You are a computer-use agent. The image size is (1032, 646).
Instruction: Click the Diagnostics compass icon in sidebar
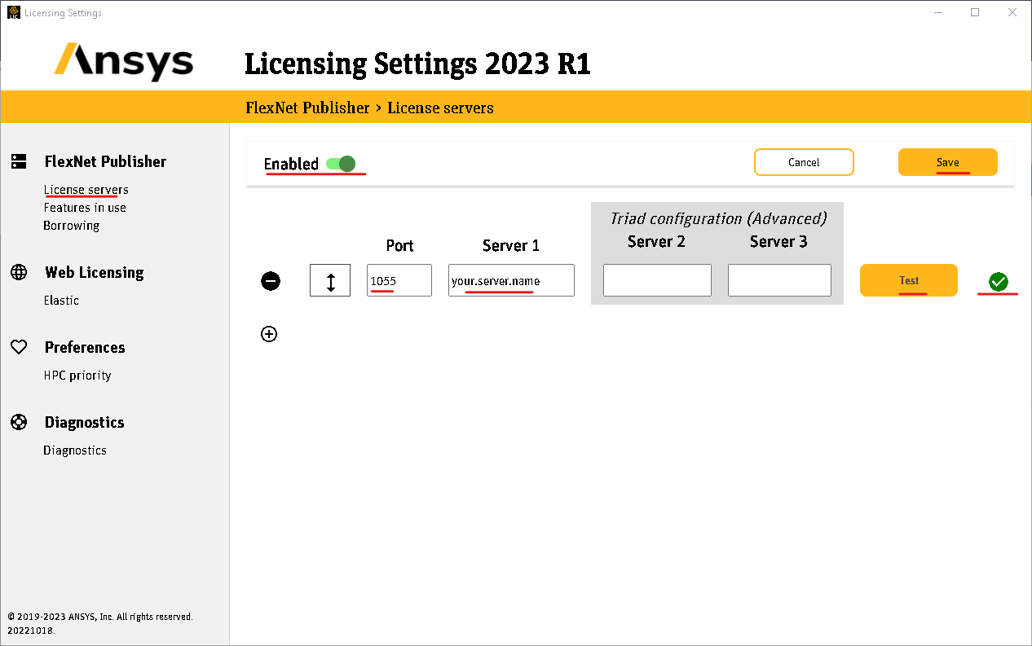coord(20,422)
